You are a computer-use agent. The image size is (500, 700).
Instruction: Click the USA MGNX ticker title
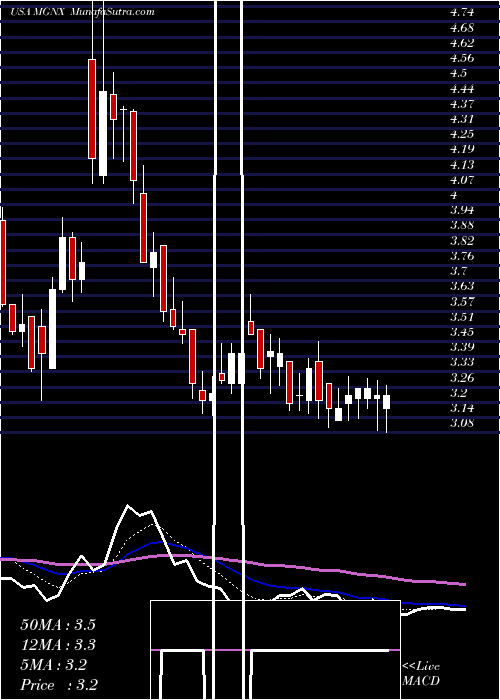39,12
